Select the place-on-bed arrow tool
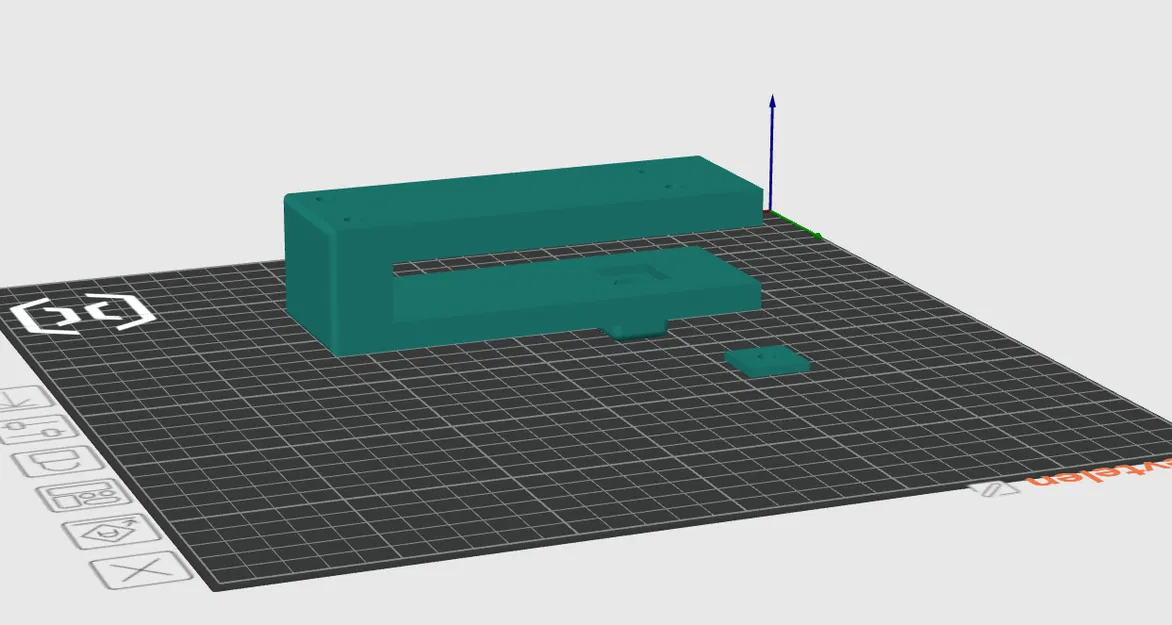This screenshot has width=1172, height=625. tap(18, 398)
